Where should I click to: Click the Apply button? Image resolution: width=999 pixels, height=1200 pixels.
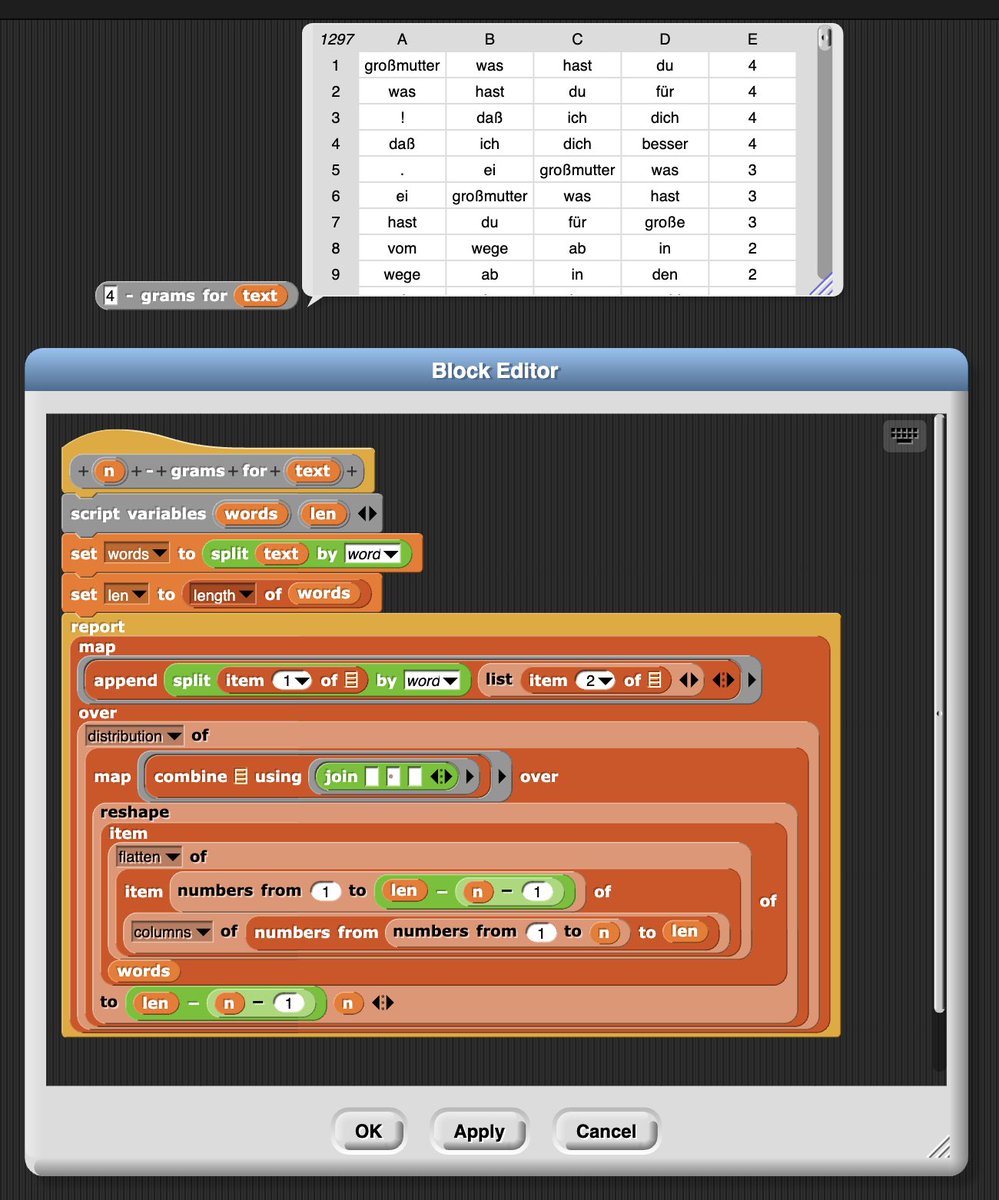479,1131
